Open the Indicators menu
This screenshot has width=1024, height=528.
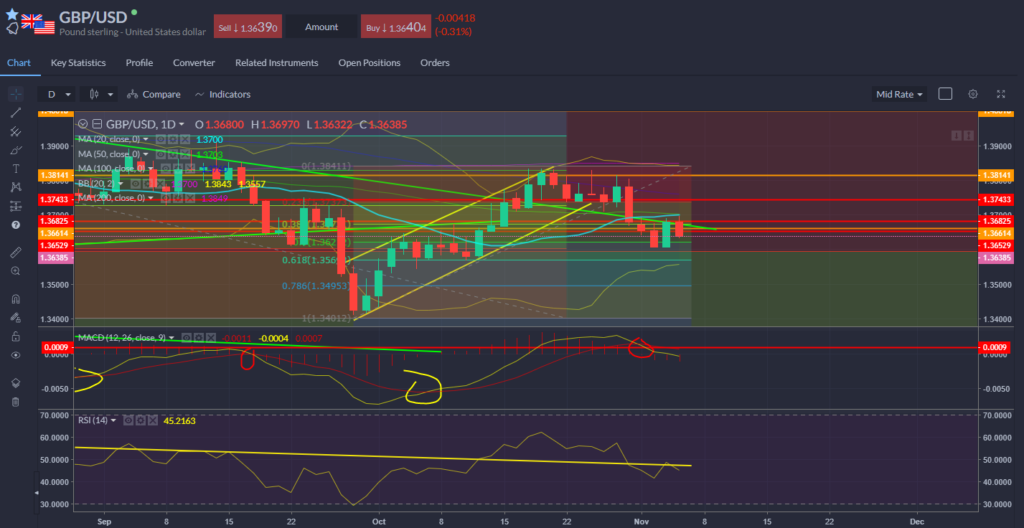pos(222,94)
